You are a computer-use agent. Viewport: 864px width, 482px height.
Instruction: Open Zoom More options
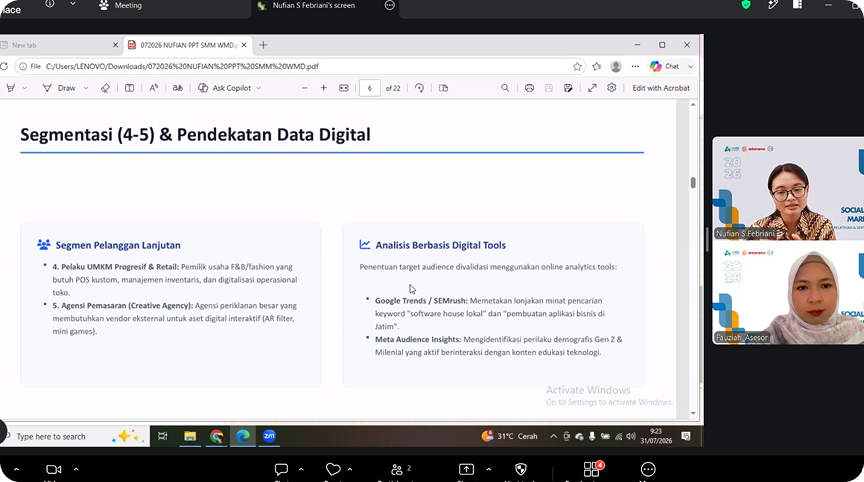648,469
